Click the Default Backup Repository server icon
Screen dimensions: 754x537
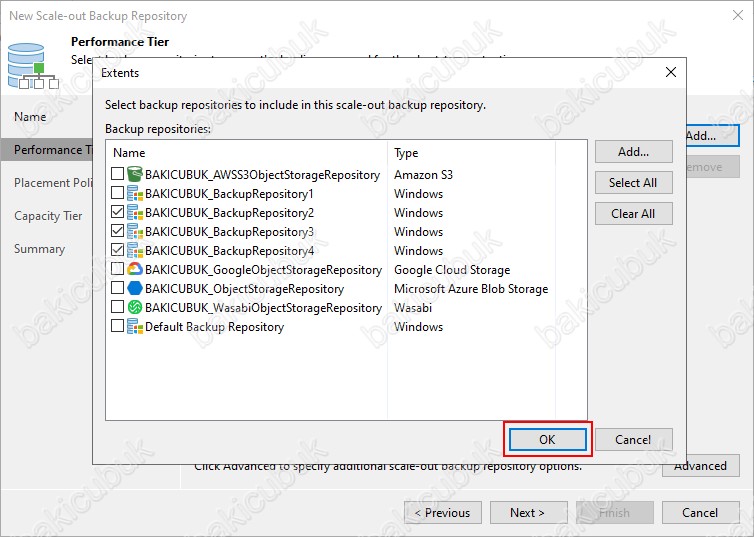[x=135, y=326]
